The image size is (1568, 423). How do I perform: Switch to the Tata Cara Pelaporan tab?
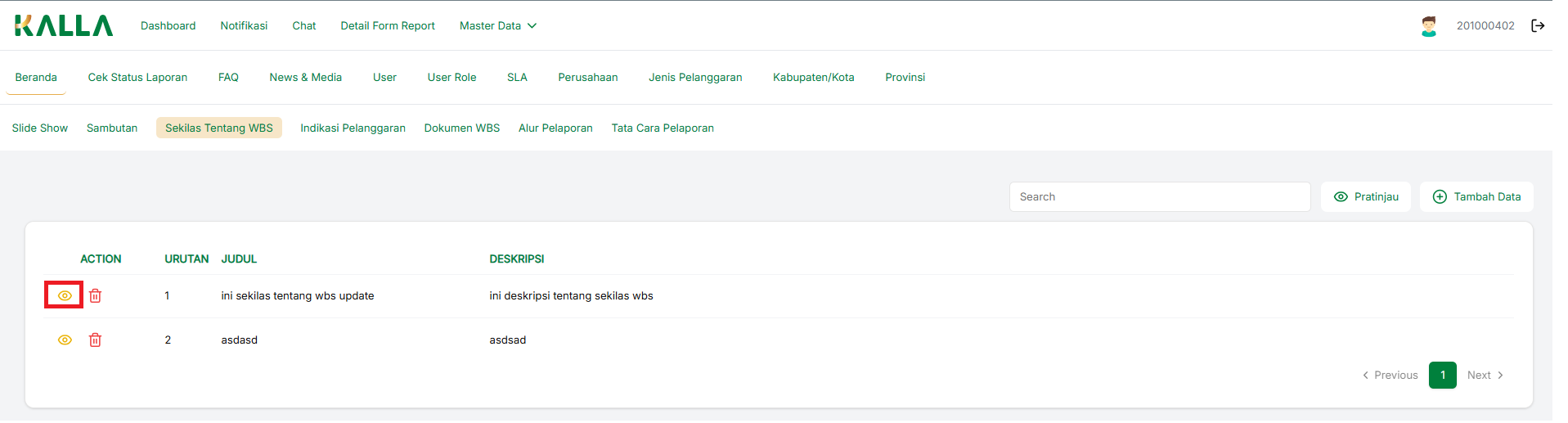[x=663, y=128]
